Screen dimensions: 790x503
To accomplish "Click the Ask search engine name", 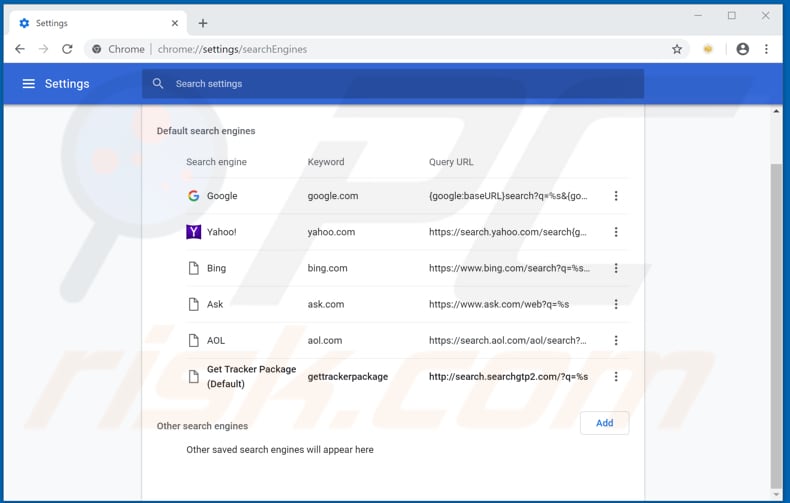I will click(x=215, y=304).
